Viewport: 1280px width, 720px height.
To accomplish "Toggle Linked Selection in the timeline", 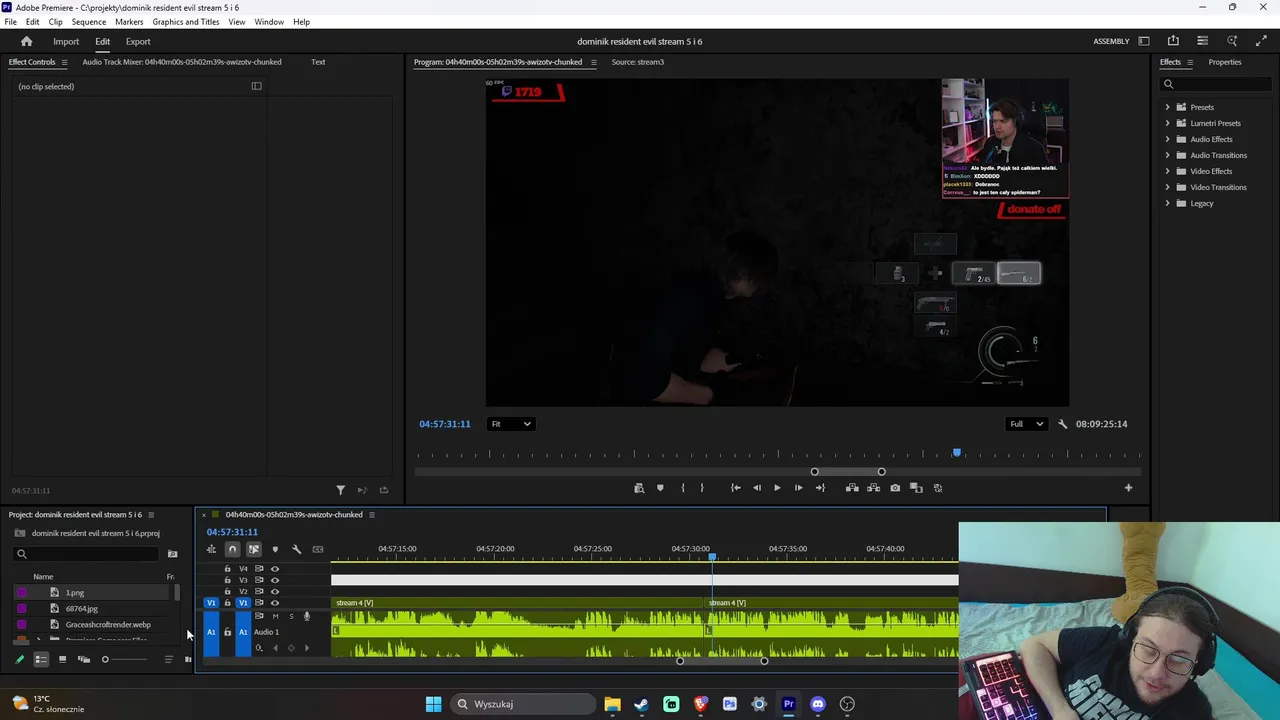I will point(254,549).
